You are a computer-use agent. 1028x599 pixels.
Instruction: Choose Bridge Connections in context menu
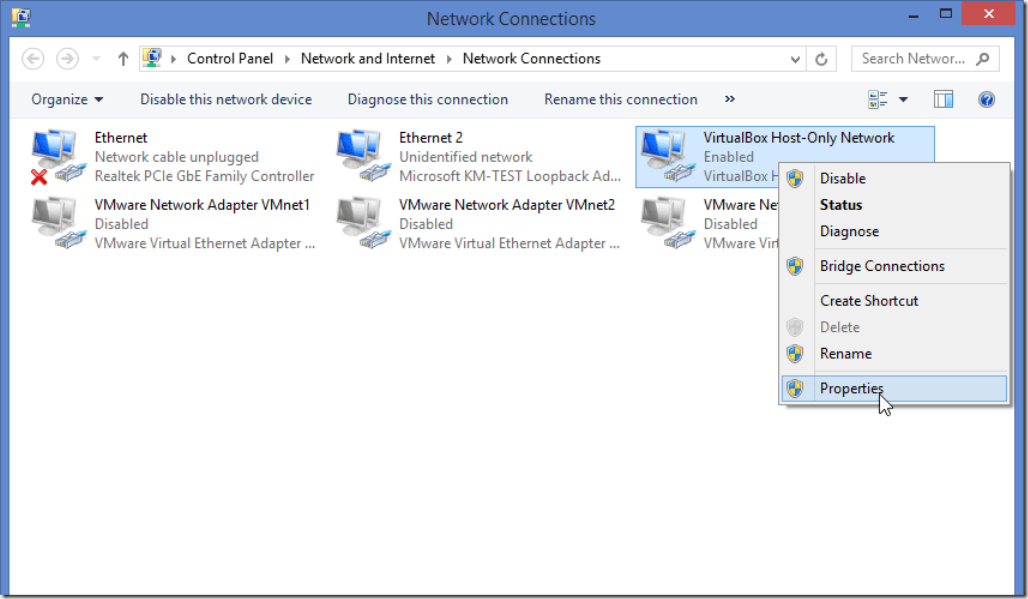pyautogui.click(x=894, y=266)
